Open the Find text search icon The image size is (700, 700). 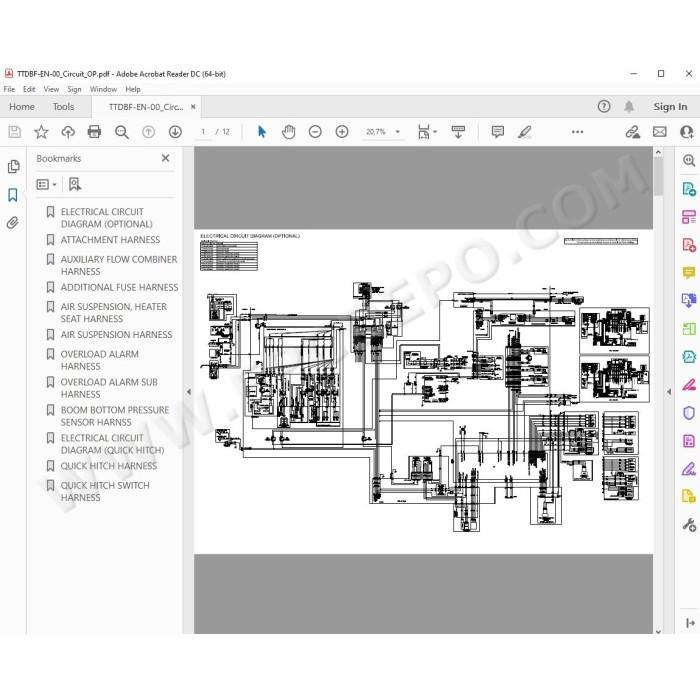121,132
